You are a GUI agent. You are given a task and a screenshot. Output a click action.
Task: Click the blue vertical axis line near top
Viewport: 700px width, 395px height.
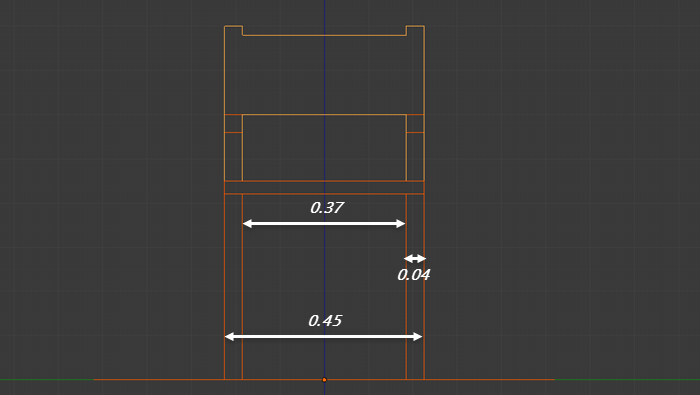pyautogui.click(x=325, y=12)
